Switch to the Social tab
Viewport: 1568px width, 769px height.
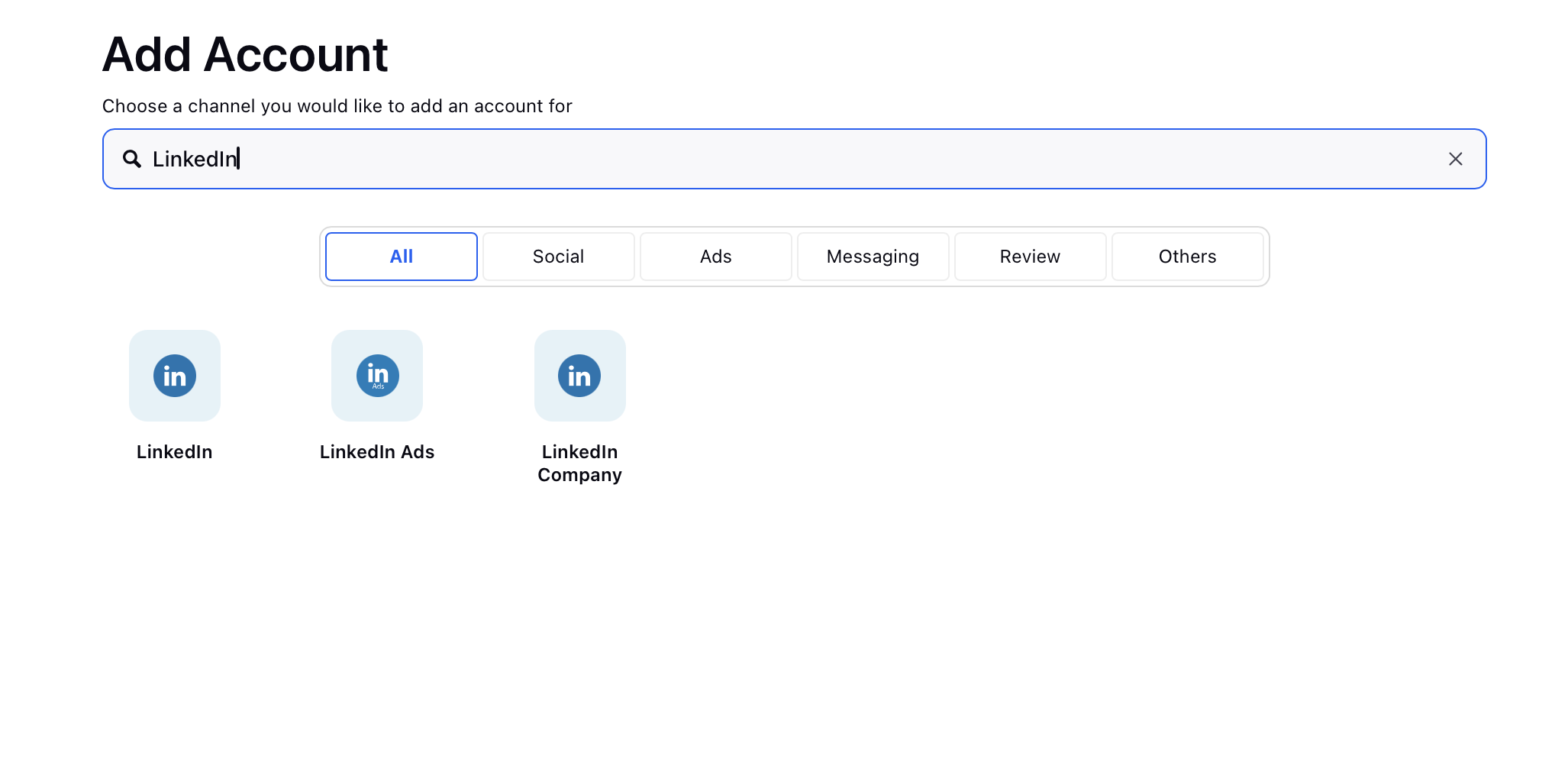coord(559,257)
